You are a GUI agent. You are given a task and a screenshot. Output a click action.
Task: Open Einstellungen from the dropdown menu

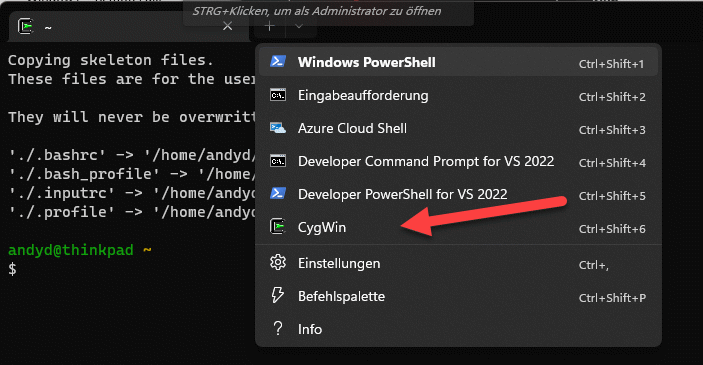(x=458, y=263)
